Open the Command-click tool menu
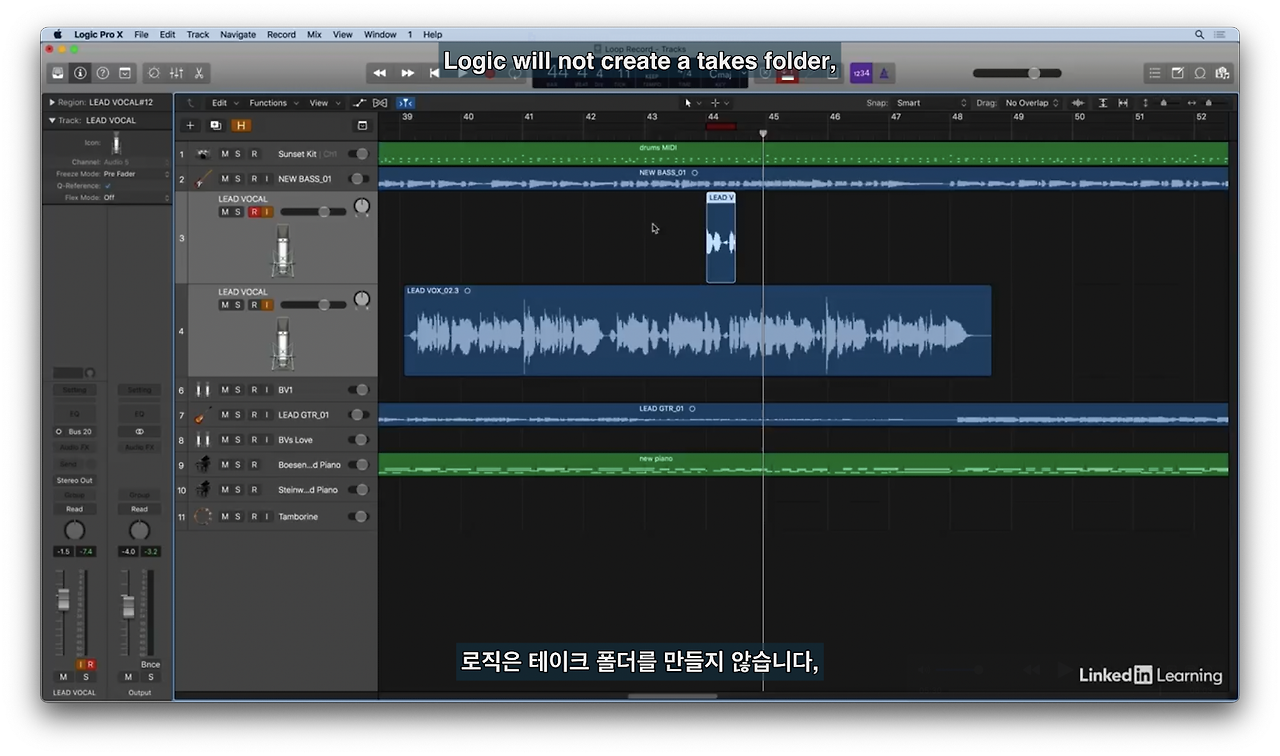This screenshot has width=1280, height=756. click(719, 103)
